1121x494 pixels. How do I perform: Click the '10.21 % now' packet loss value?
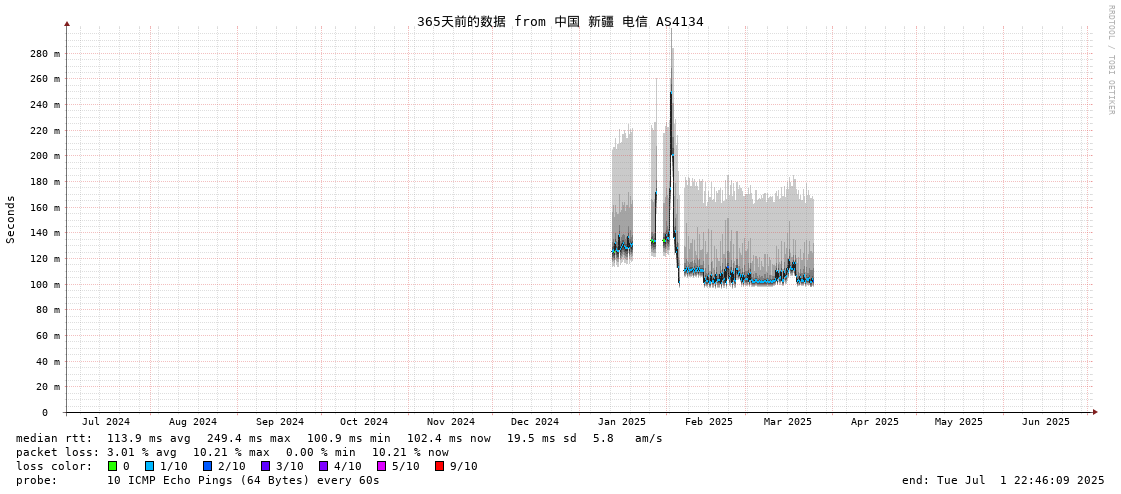(410, 453)
